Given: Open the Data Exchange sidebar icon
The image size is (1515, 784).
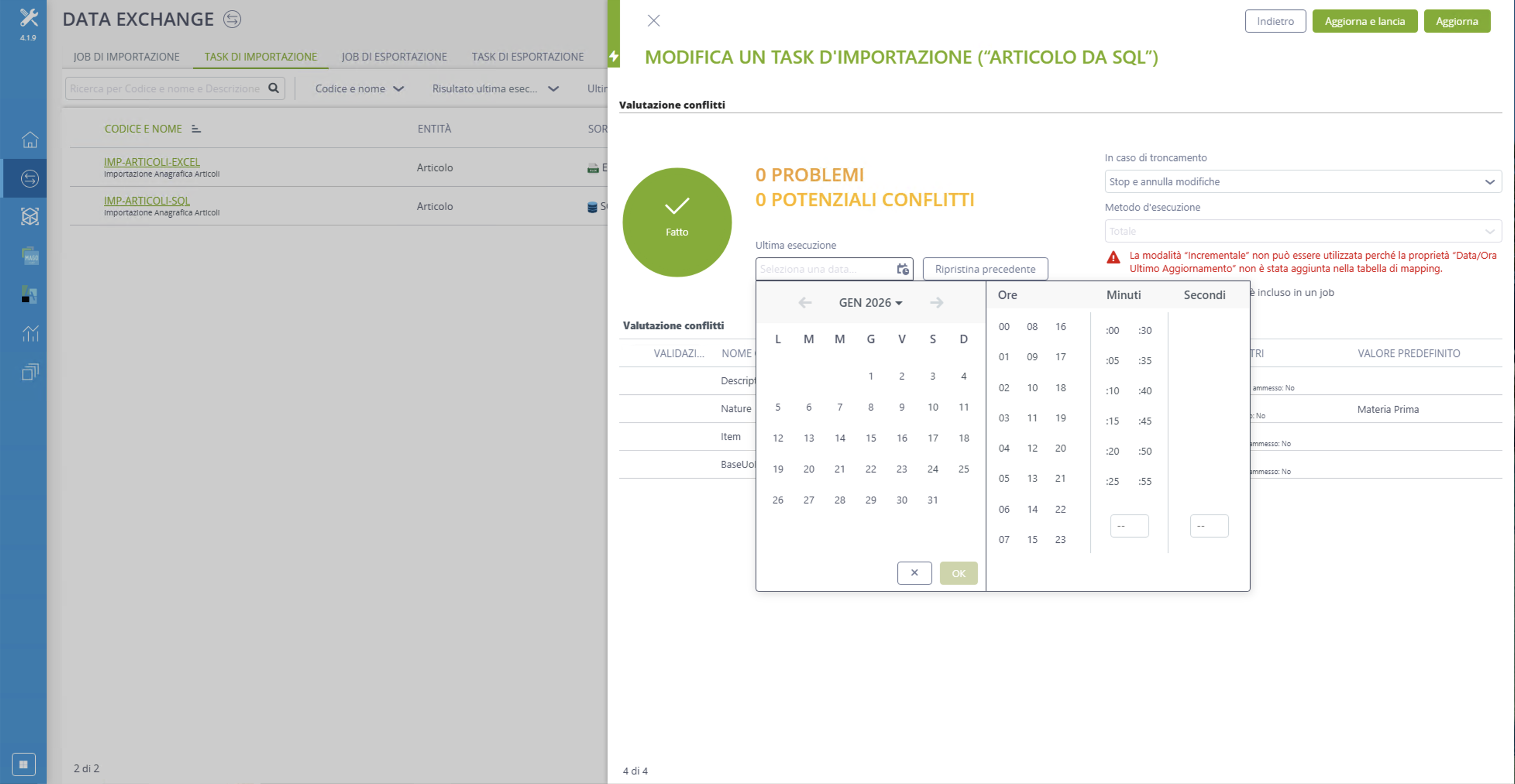Looking at the screenshot, I should pyautogui.click(x=29, y=178).
